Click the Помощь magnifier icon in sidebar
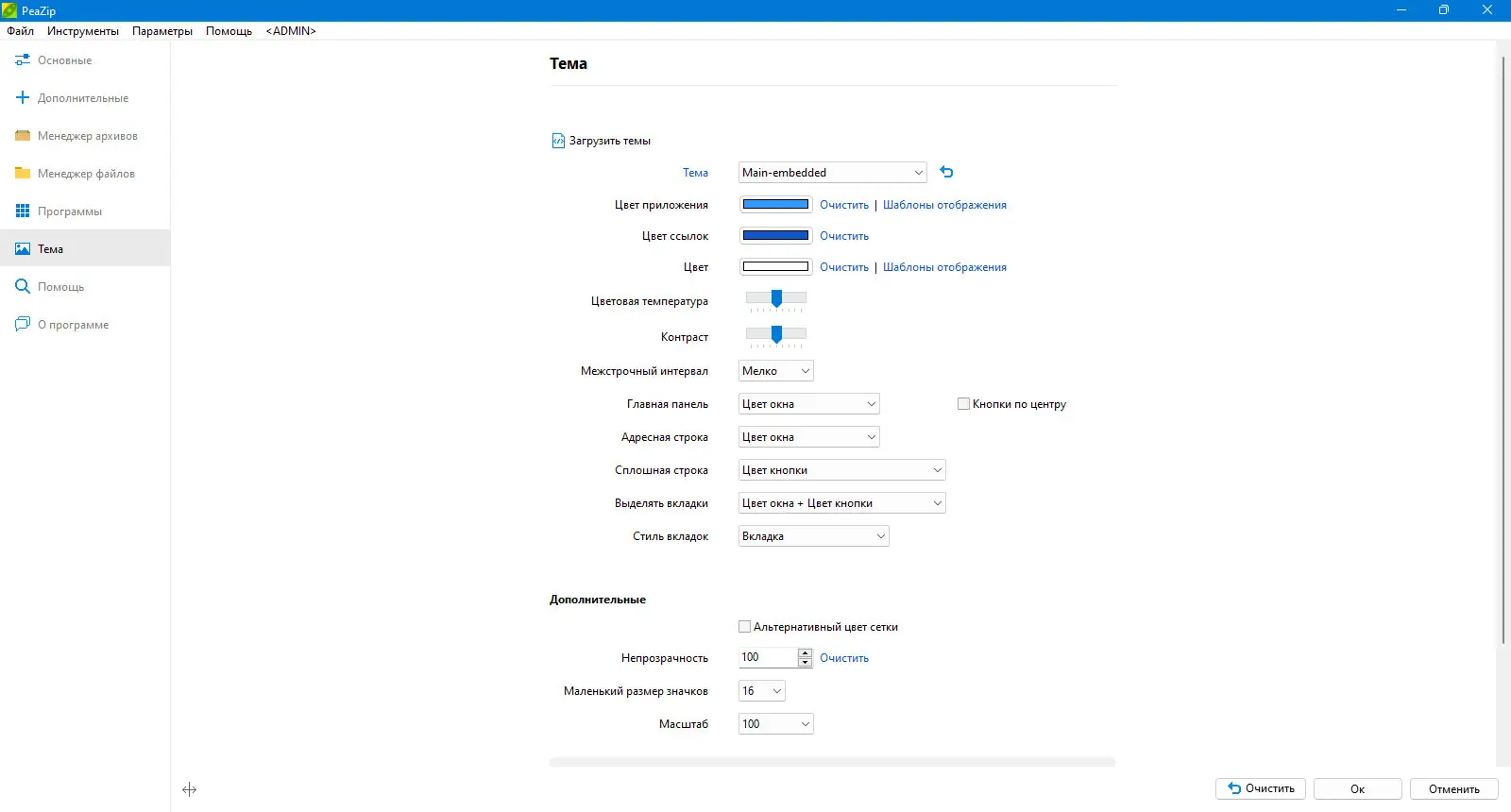Viewport: 1511px width, 812px height. 23,286
